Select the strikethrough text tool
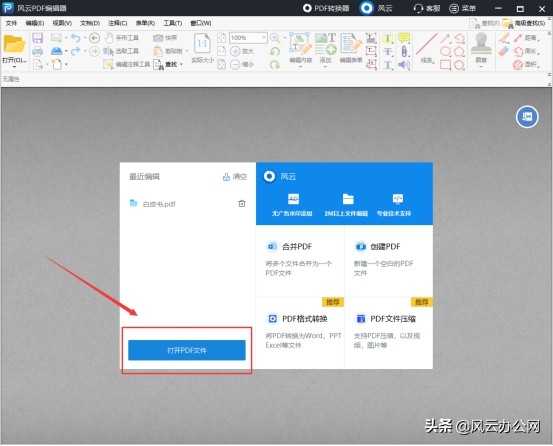Screen dimensions: 553x446 388,51
